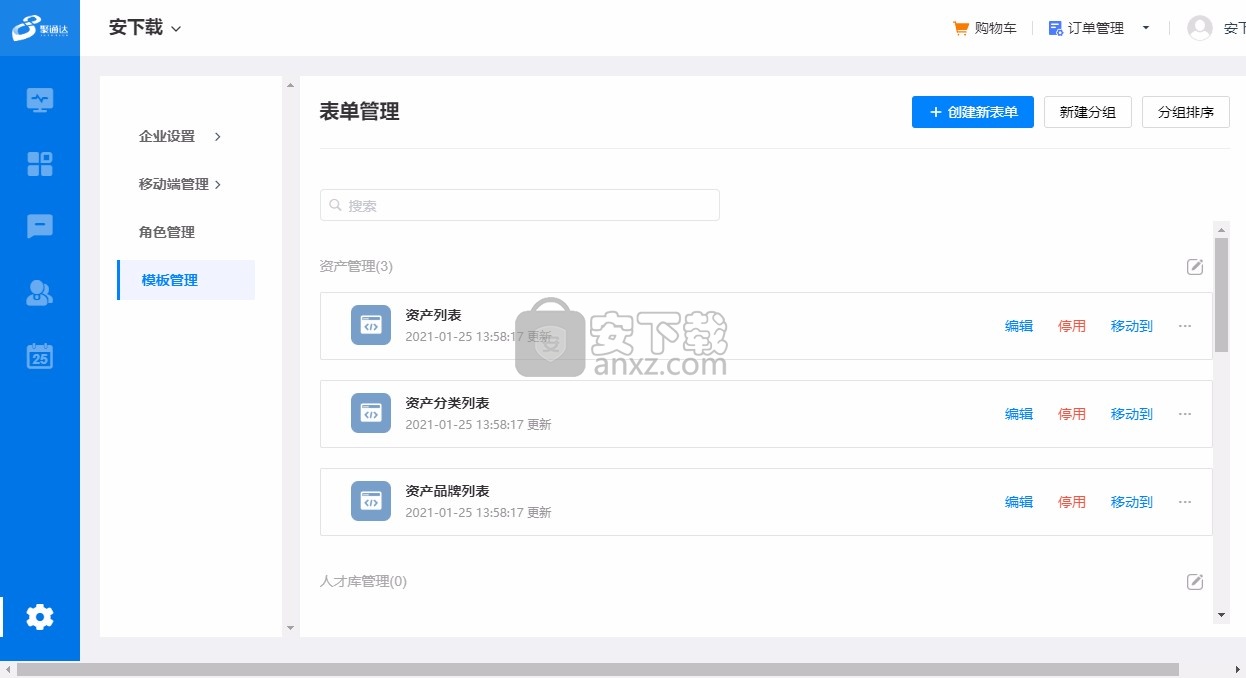Open the calendar sidebar icon
This screenshot has height=678, width=1246.
tap(40, 356)
